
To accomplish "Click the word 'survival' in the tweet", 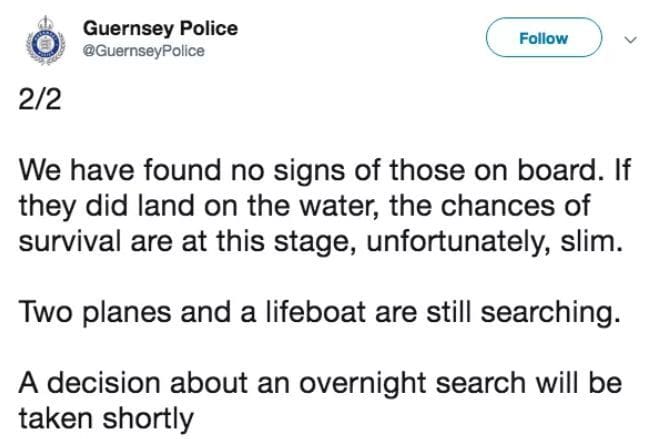I will [x=70, y=242].
